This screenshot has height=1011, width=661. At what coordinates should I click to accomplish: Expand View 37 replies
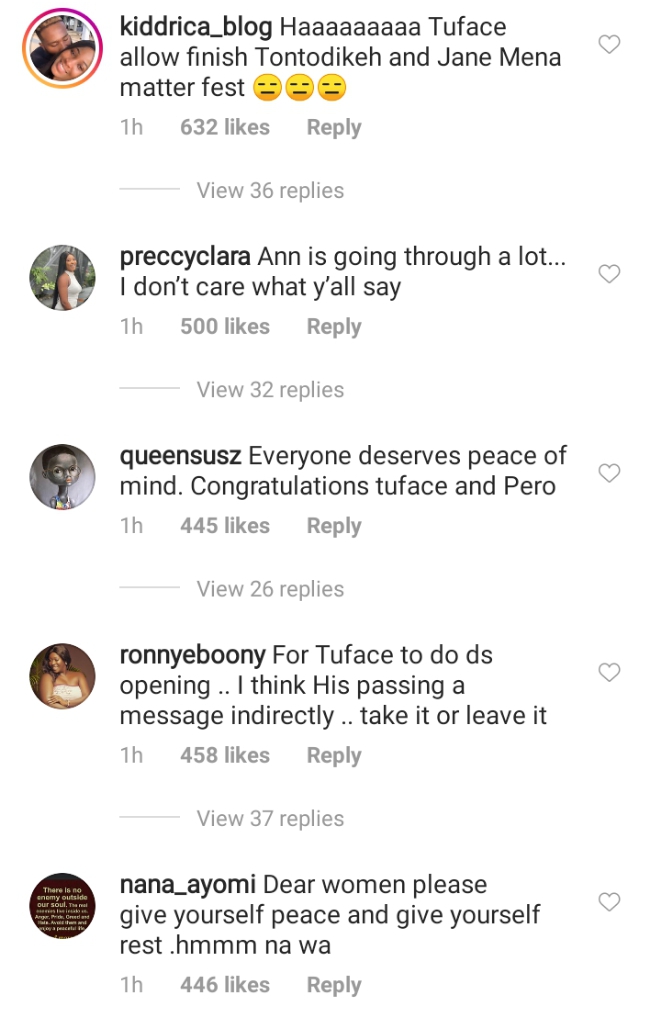point(270,818)
